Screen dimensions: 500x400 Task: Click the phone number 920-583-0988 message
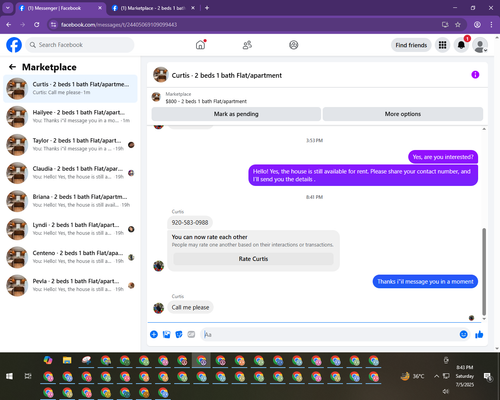(190, 222)
